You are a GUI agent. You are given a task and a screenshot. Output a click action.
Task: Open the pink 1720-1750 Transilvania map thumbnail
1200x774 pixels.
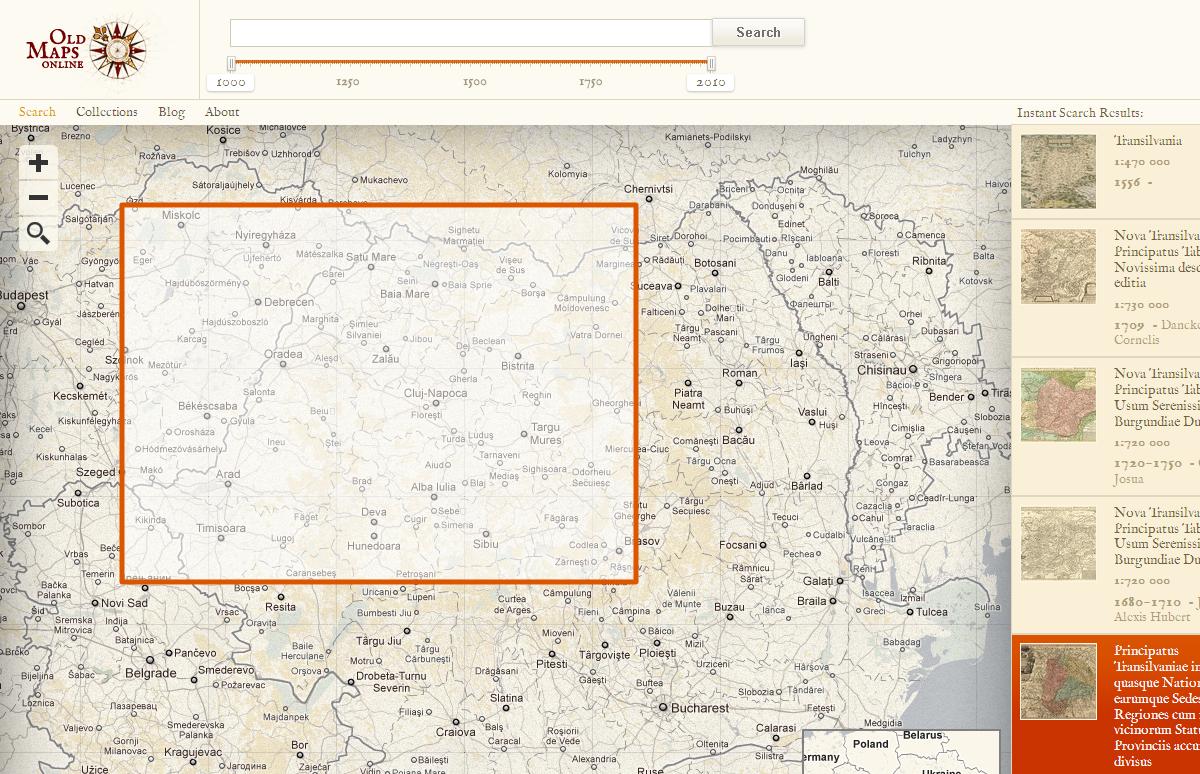(x=1058, y=404)
